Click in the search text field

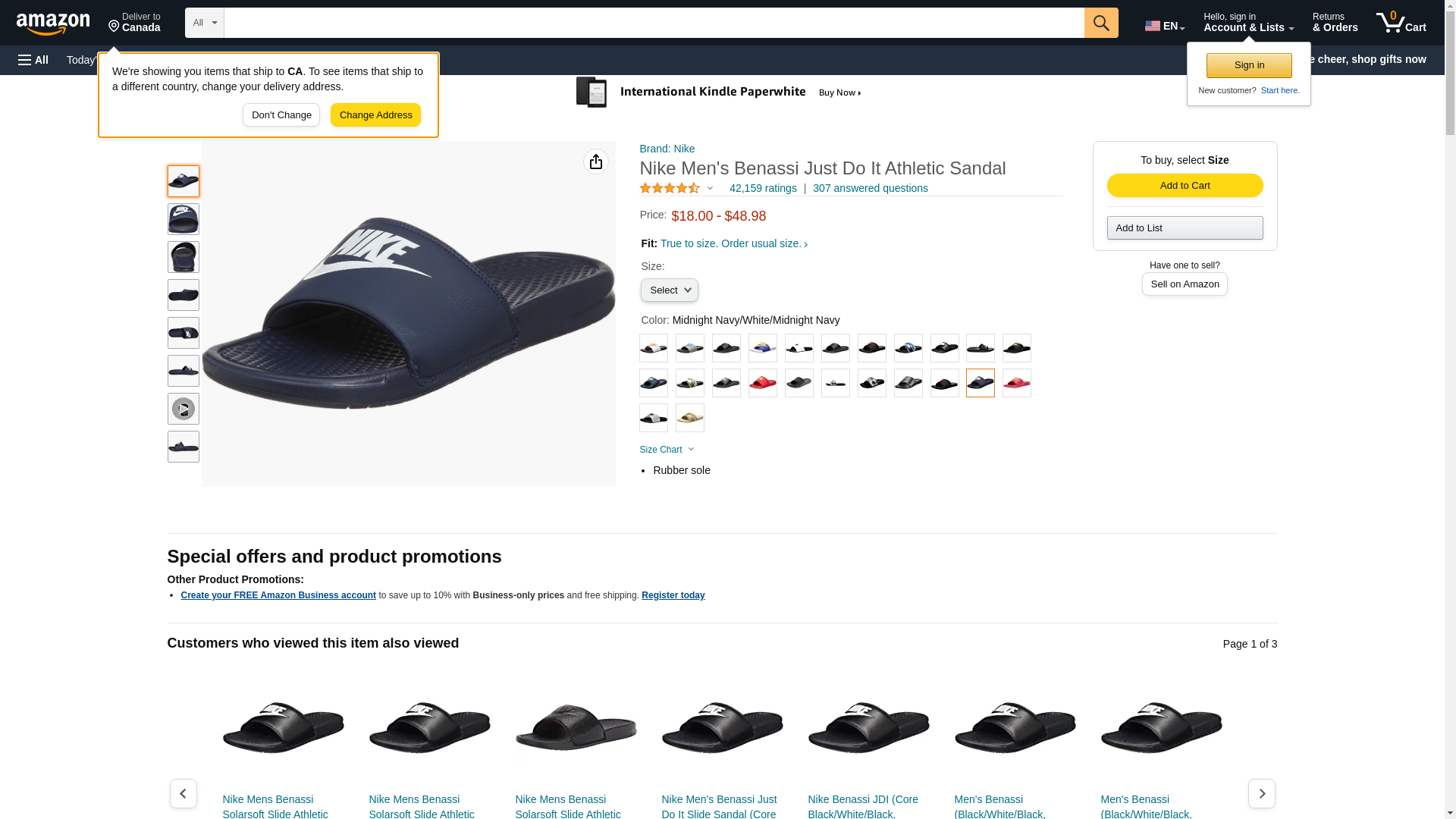tap(653, 23)
